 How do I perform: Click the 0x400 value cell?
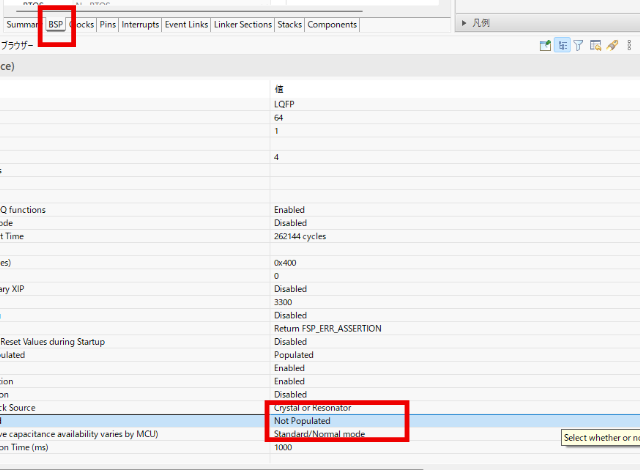coord(285,263)
